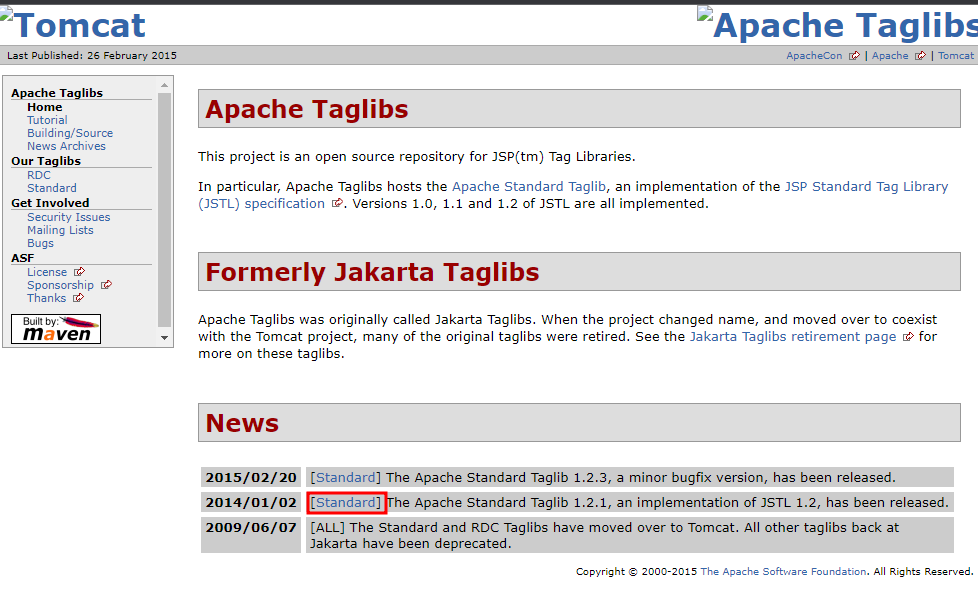Click the Apache Taglibs banner logo
978x606 pixels.
click(x=838, y=25)
